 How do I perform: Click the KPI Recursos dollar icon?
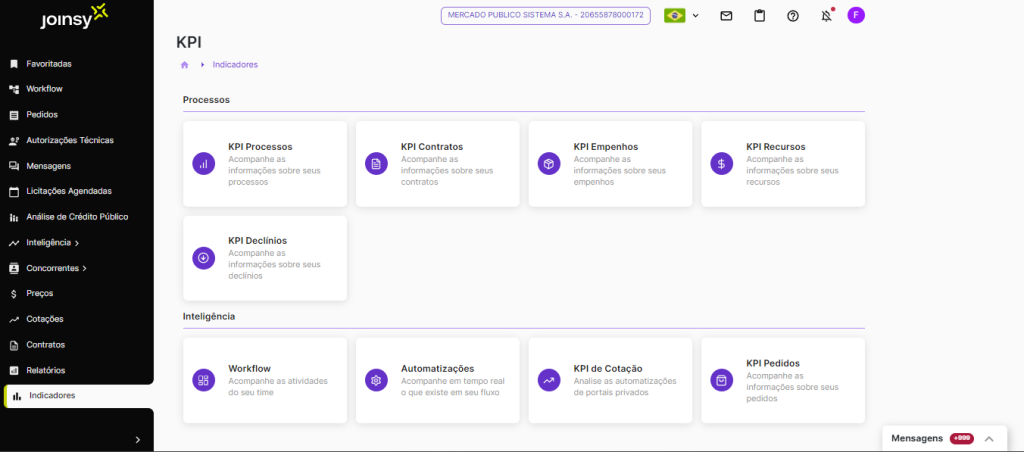click(x=721, y=164)
